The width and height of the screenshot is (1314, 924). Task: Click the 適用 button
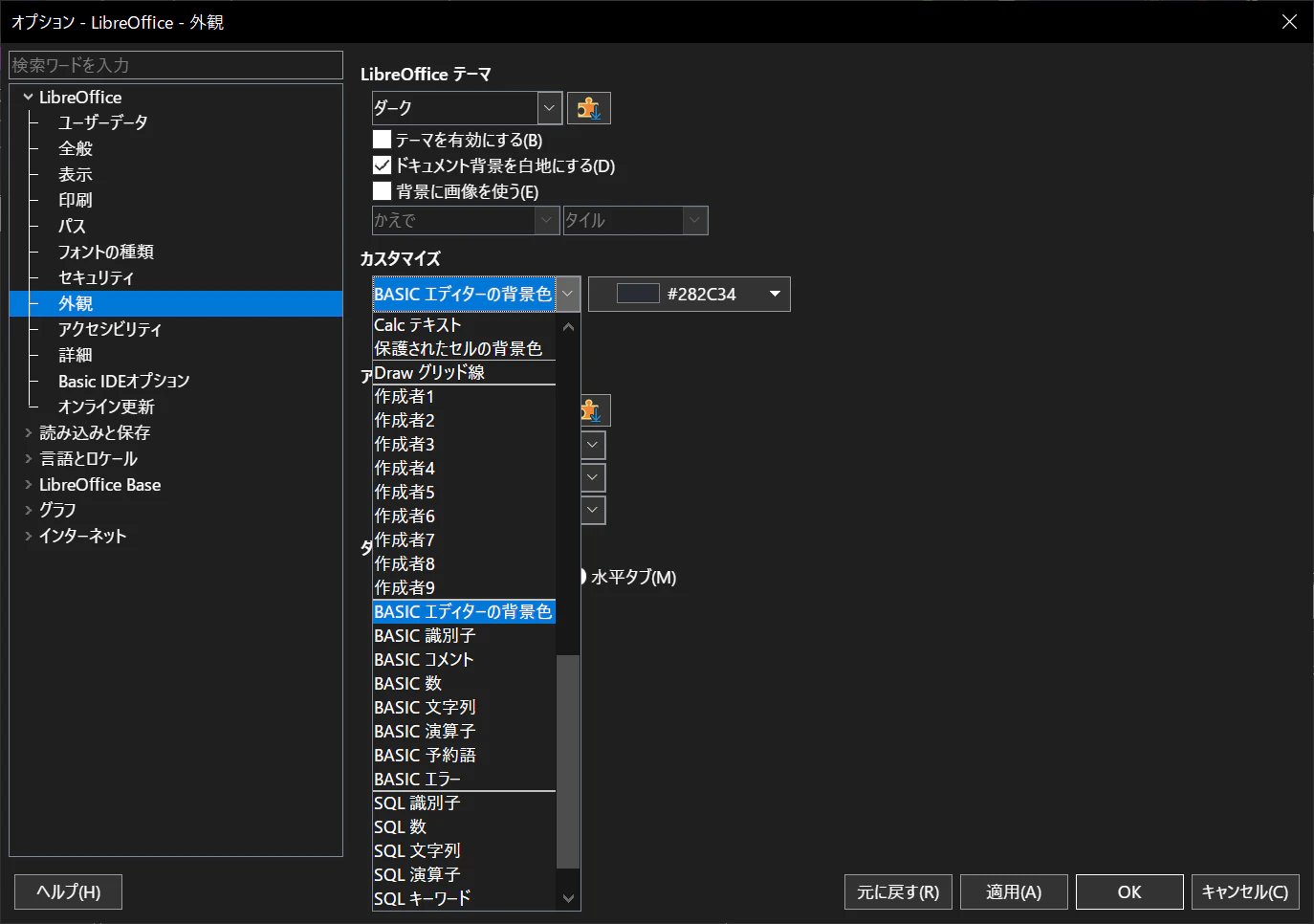click(1014, 891)
